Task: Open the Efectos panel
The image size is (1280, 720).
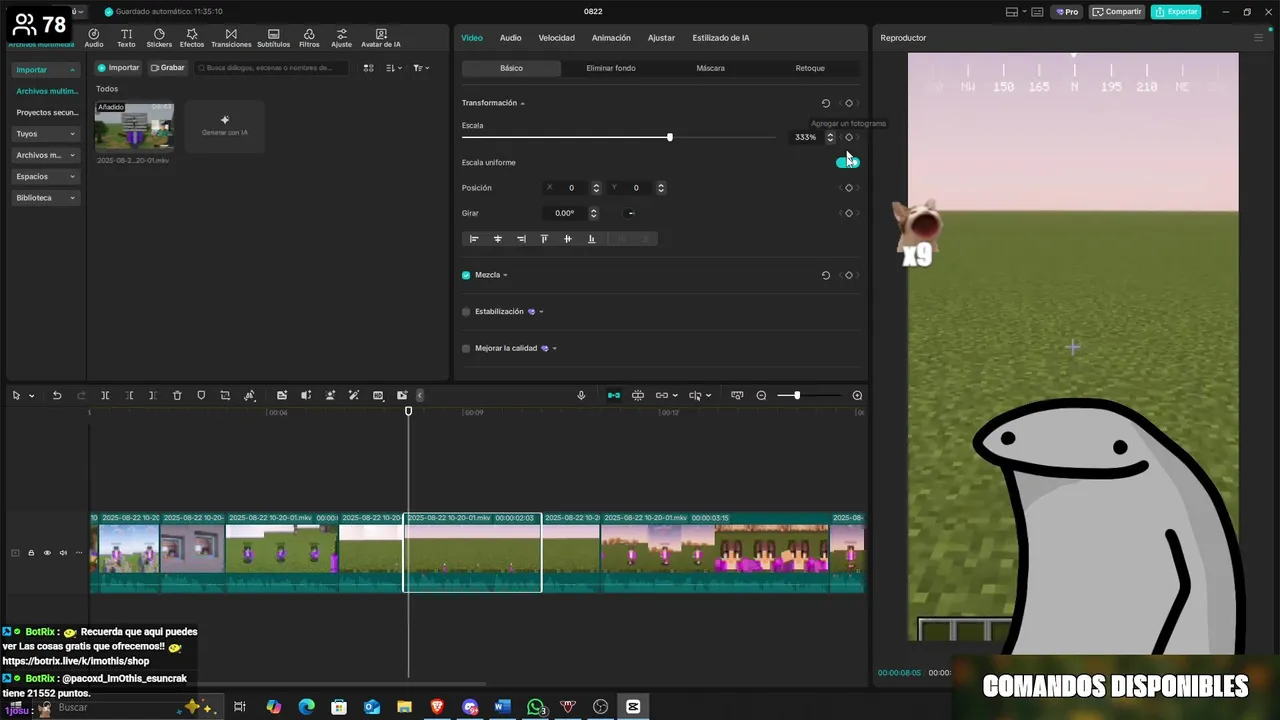Action: pos(192,38)
